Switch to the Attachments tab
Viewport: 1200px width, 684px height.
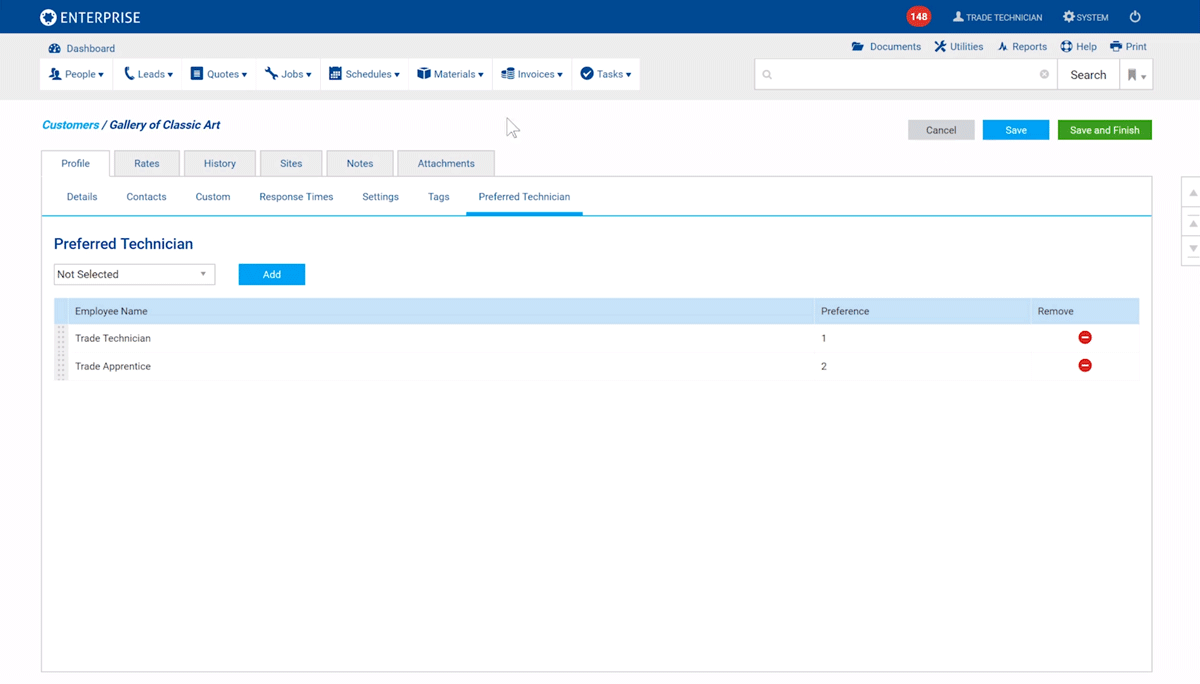tap(446, 163)
